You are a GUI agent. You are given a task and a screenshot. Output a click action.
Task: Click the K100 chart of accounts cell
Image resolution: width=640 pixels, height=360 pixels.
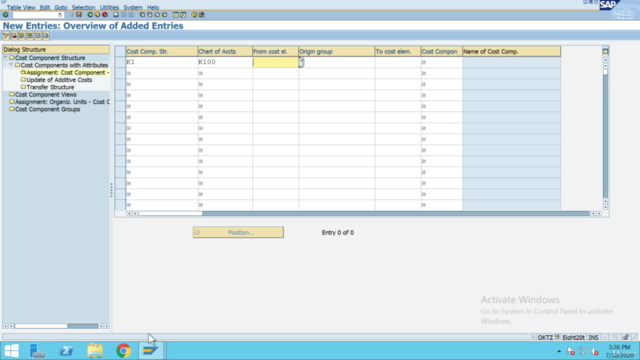coord(225,62)
